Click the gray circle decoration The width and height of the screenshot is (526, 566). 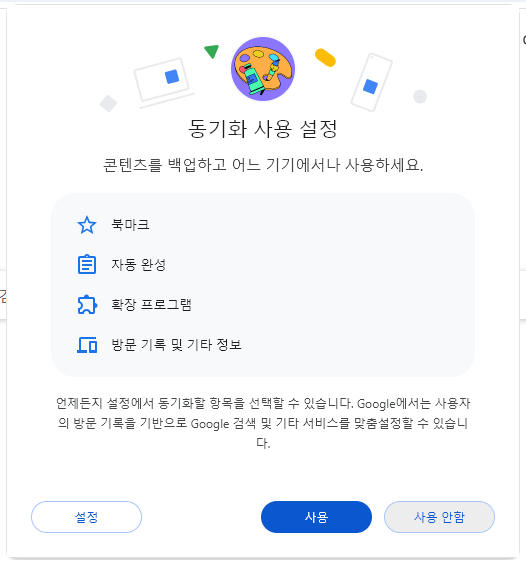pos(420,96)
